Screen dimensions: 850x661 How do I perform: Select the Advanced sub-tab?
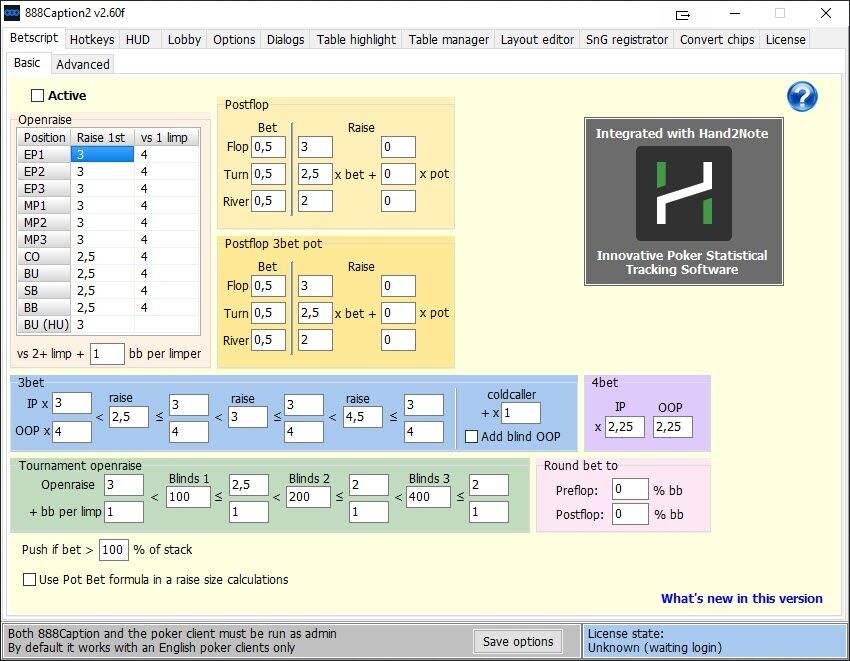pos(83,64)
